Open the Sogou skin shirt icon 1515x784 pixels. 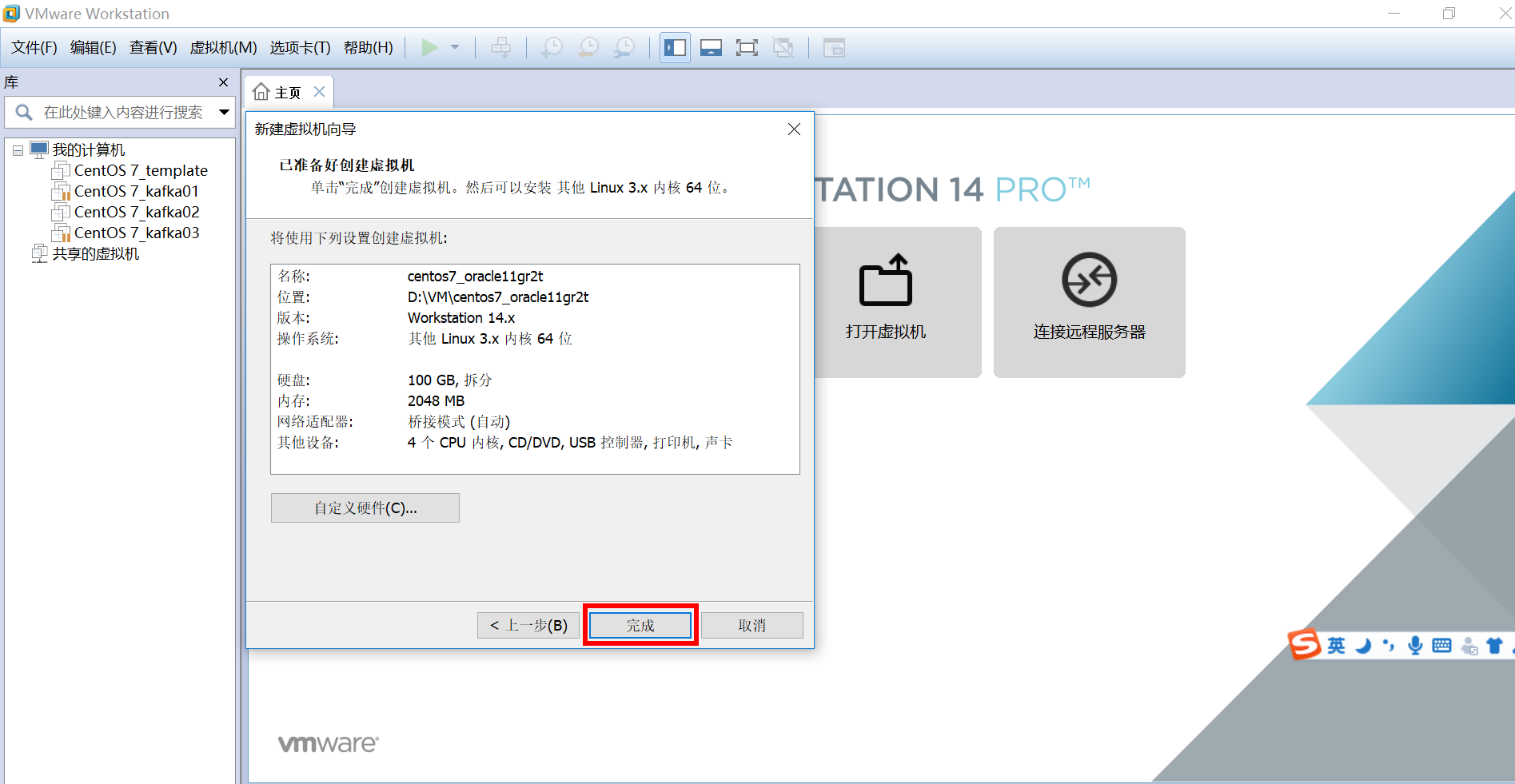tap(1494, 646)
